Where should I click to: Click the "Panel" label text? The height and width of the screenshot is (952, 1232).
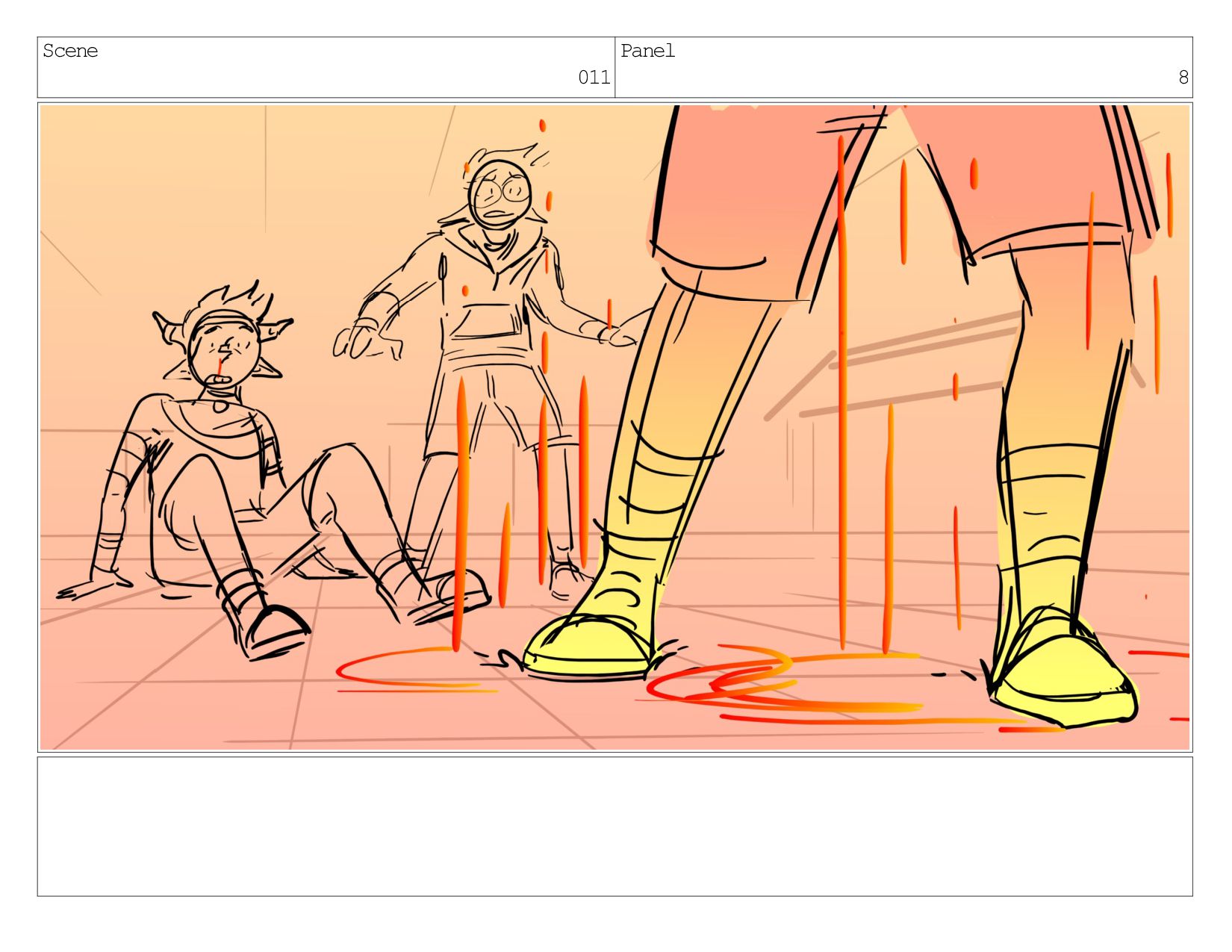tap(648, 51)
